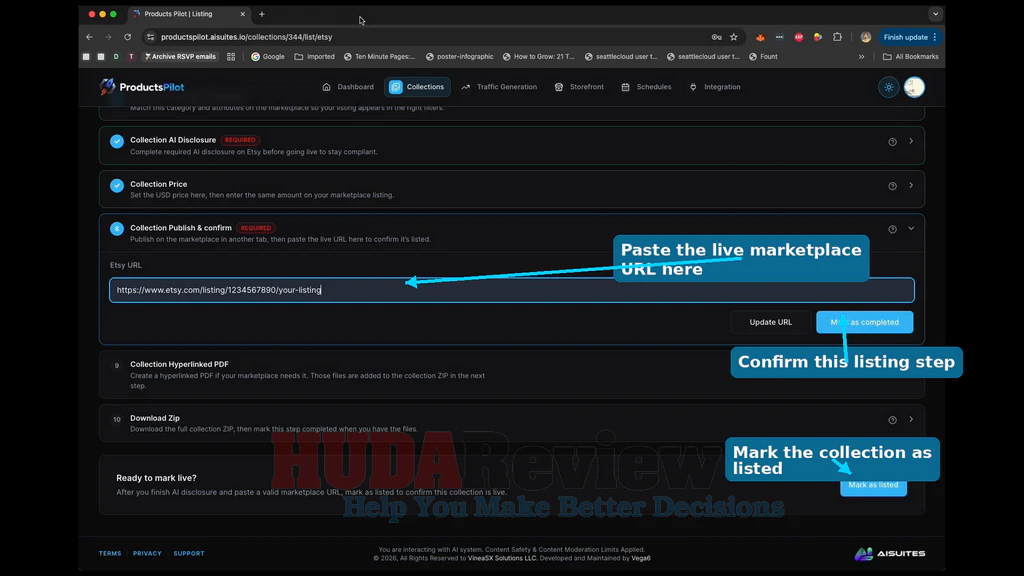Toggle the light/dark theme sun icon

click(x=889, y=87)
